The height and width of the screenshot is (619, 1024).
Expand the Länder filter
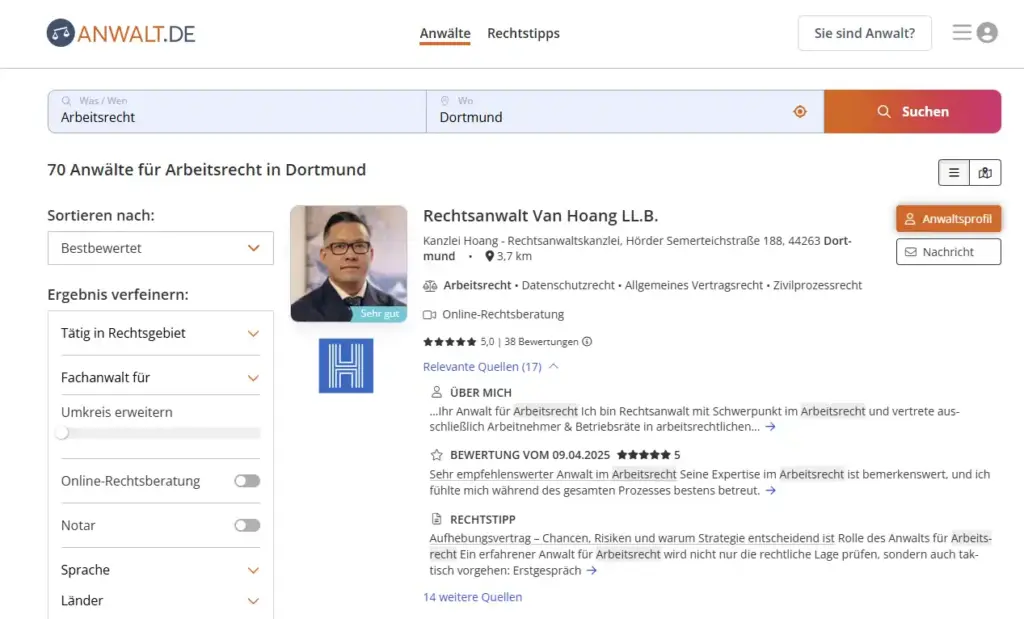point(161,601)
